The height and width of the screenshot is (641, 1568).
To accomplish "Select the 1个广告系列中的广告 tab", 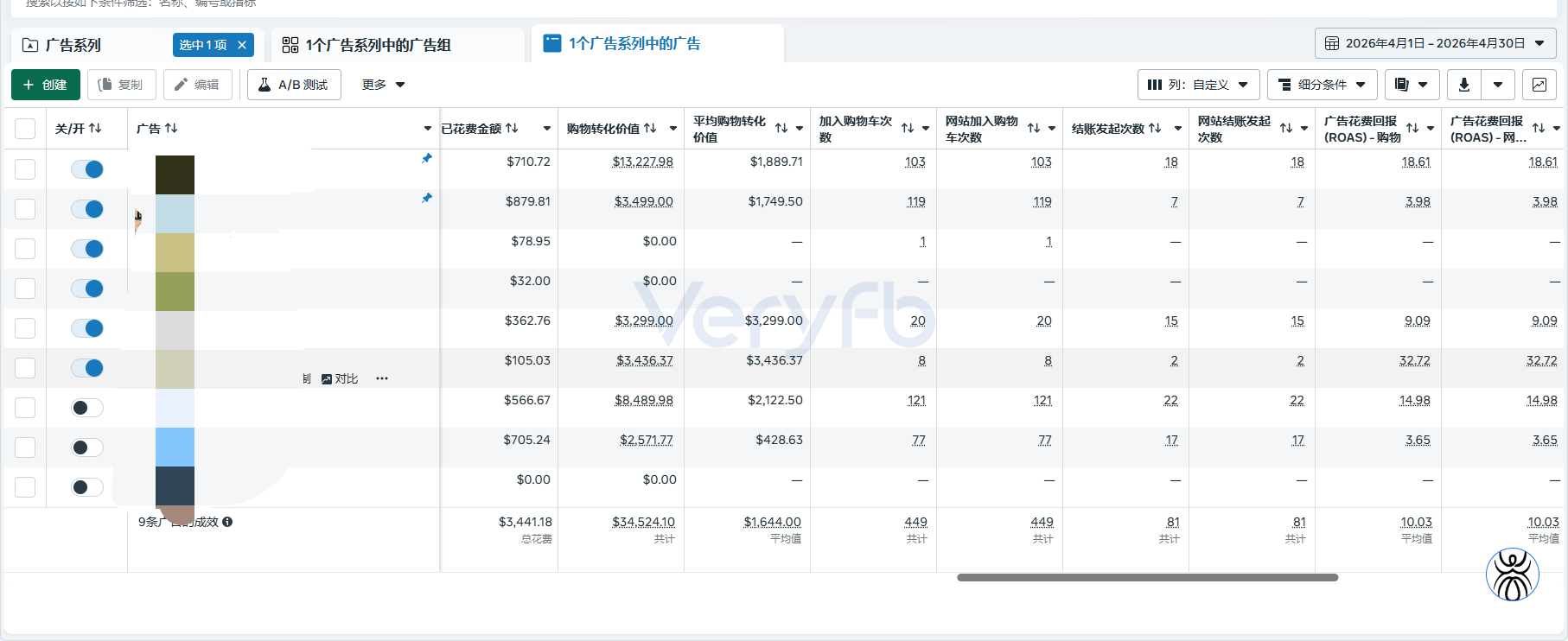I will click(657, 43).
